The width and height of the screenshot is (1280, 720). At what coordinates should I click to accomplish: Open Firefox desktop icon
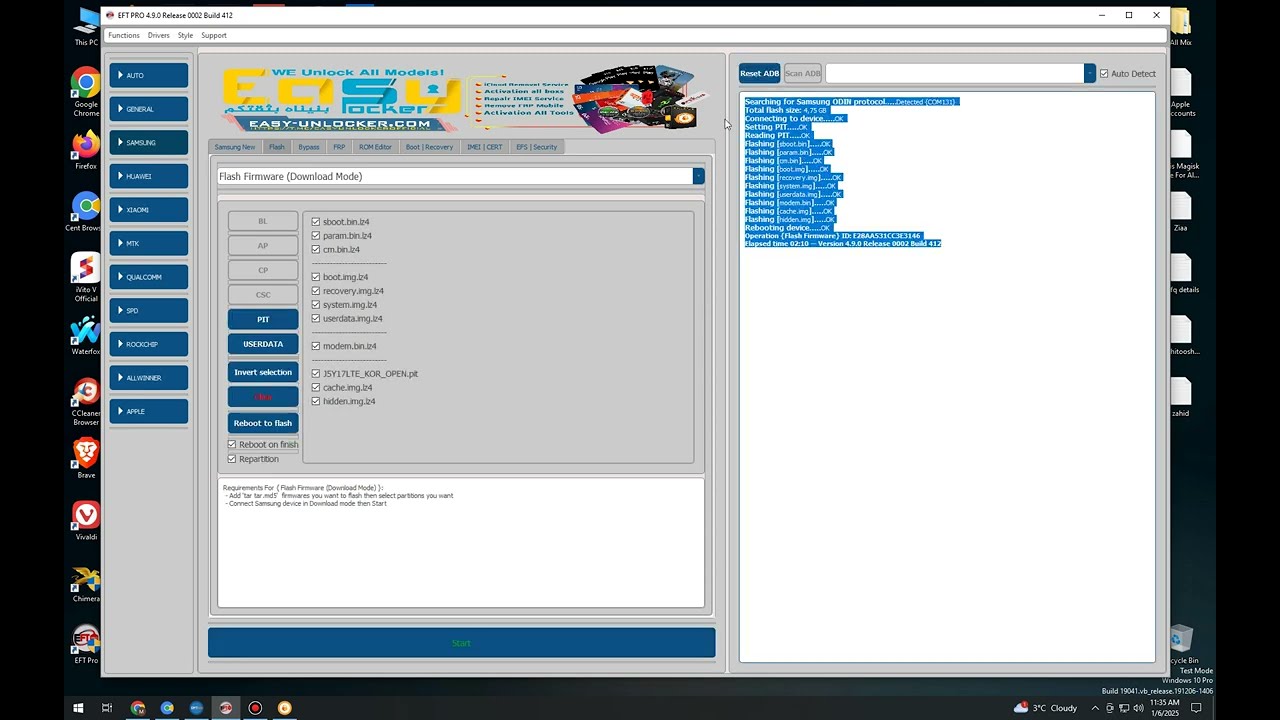click(86, 150)
